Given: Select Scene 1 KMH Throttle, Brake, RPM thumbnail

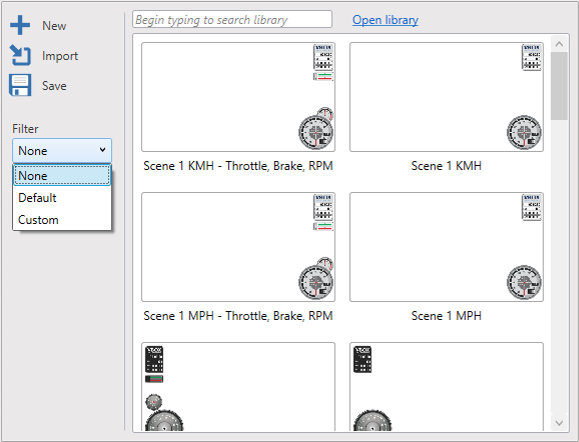Looking at the screenshot, I should [x=238, y=97].
